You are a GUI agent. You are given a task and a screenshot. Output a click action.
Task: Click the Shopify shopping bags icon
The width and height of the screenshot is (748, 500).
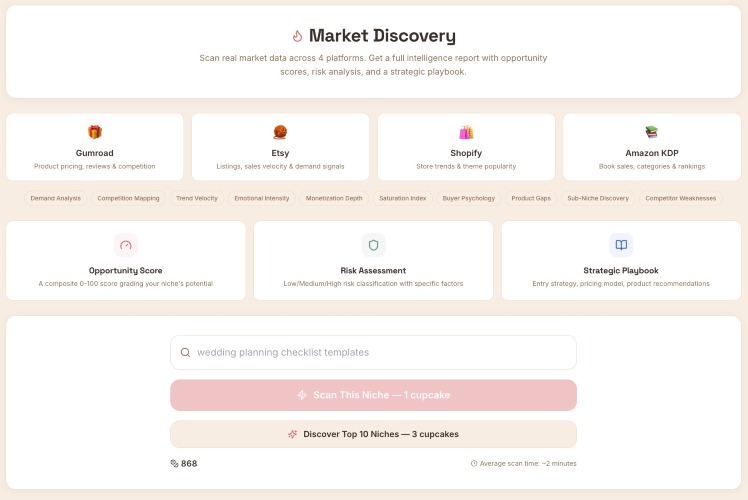click(x=466, y=132)
